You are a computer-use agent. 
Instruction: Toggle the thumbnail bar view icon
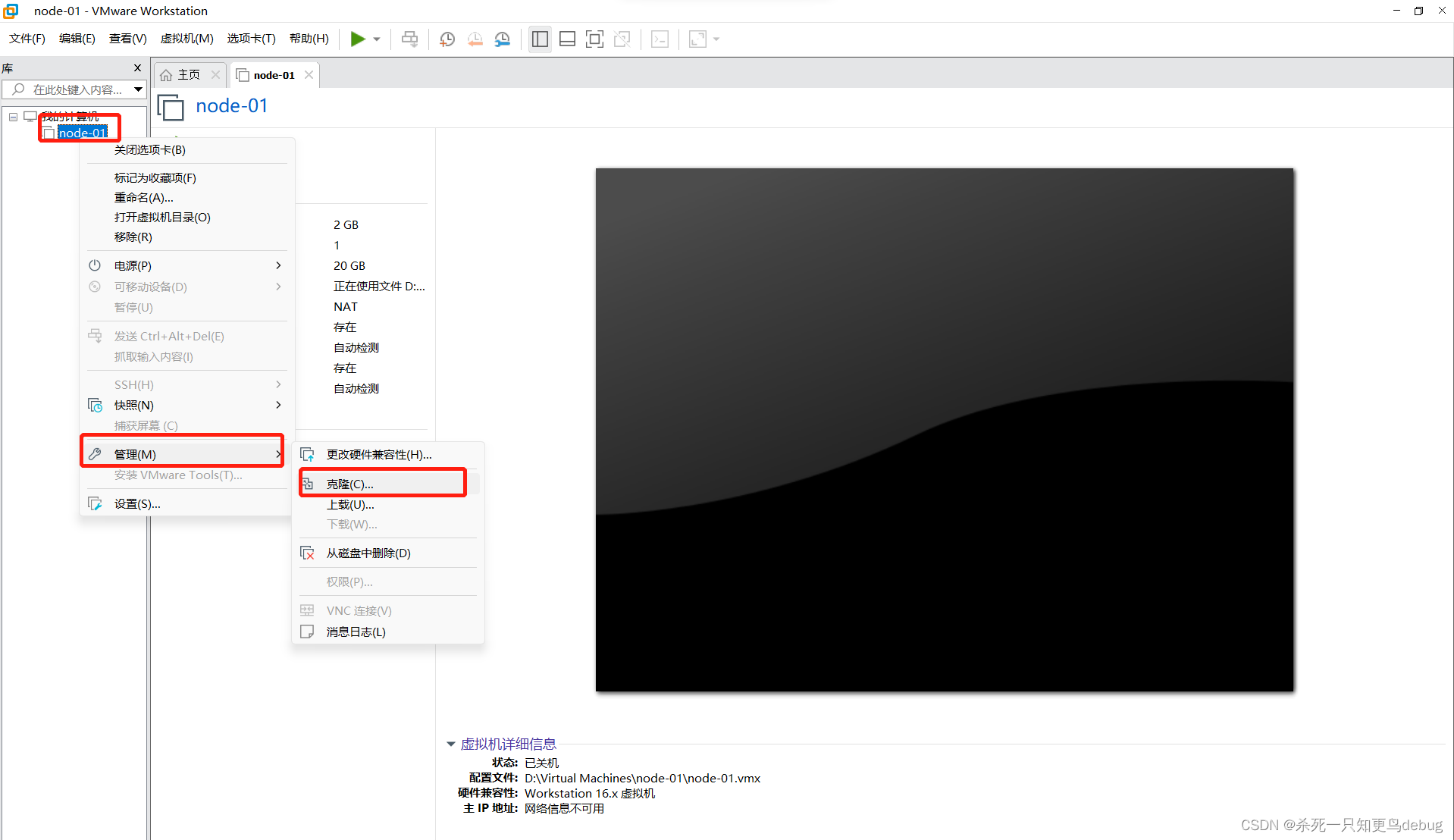click(x=567, y=39)
